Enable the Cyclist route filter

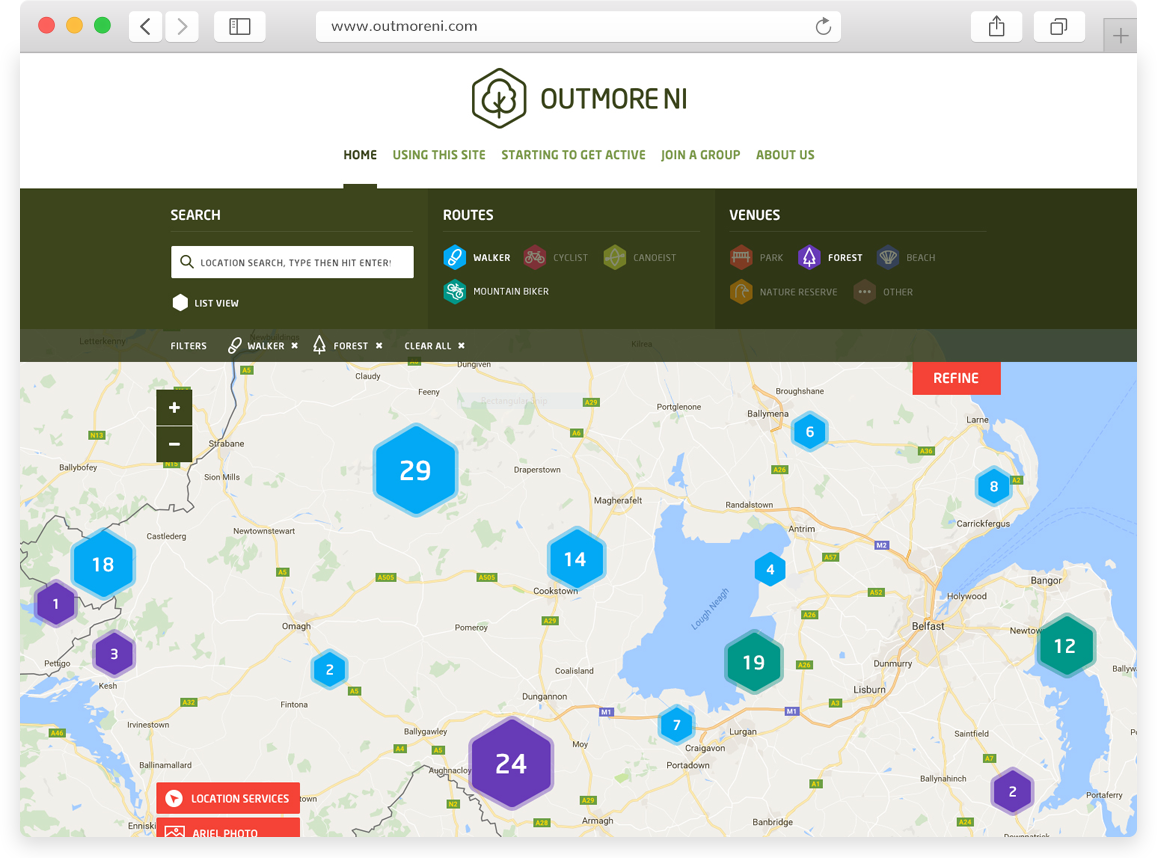tap(535, 258)
